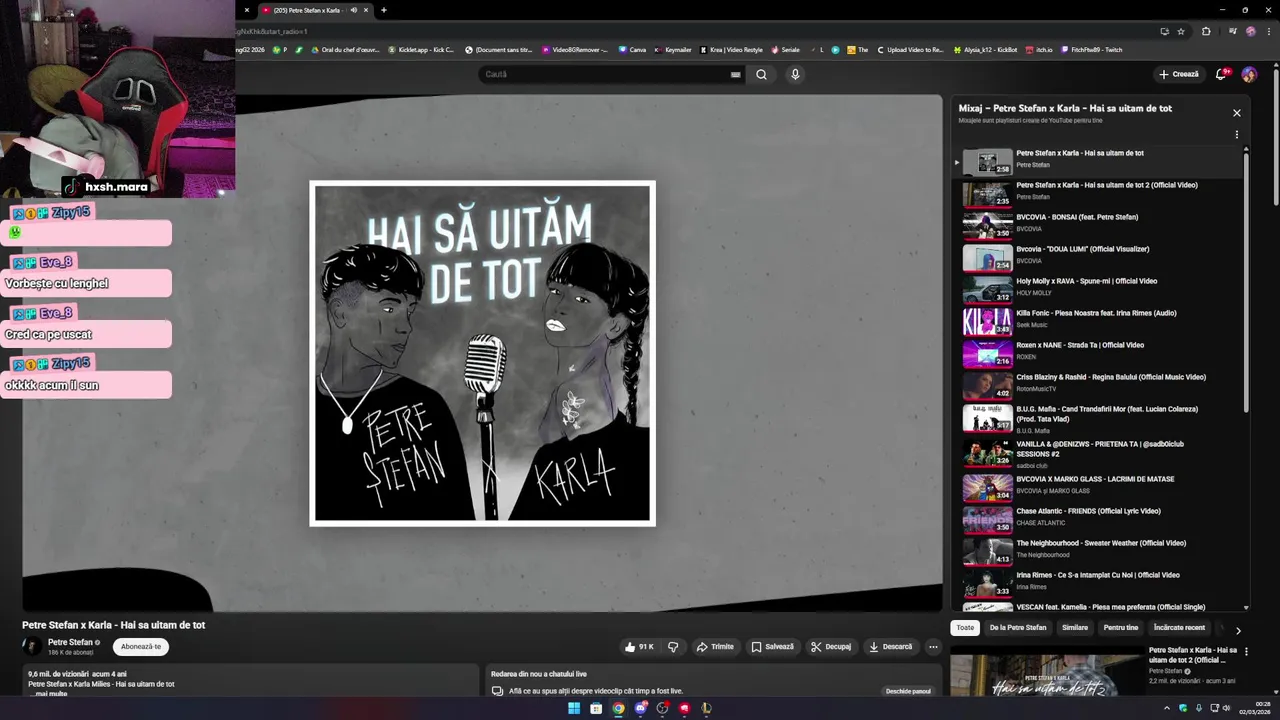Viewport: 1280px width, 720px height.
Task: Show more filter chips with right chevron
Action: coord(1238,630)
